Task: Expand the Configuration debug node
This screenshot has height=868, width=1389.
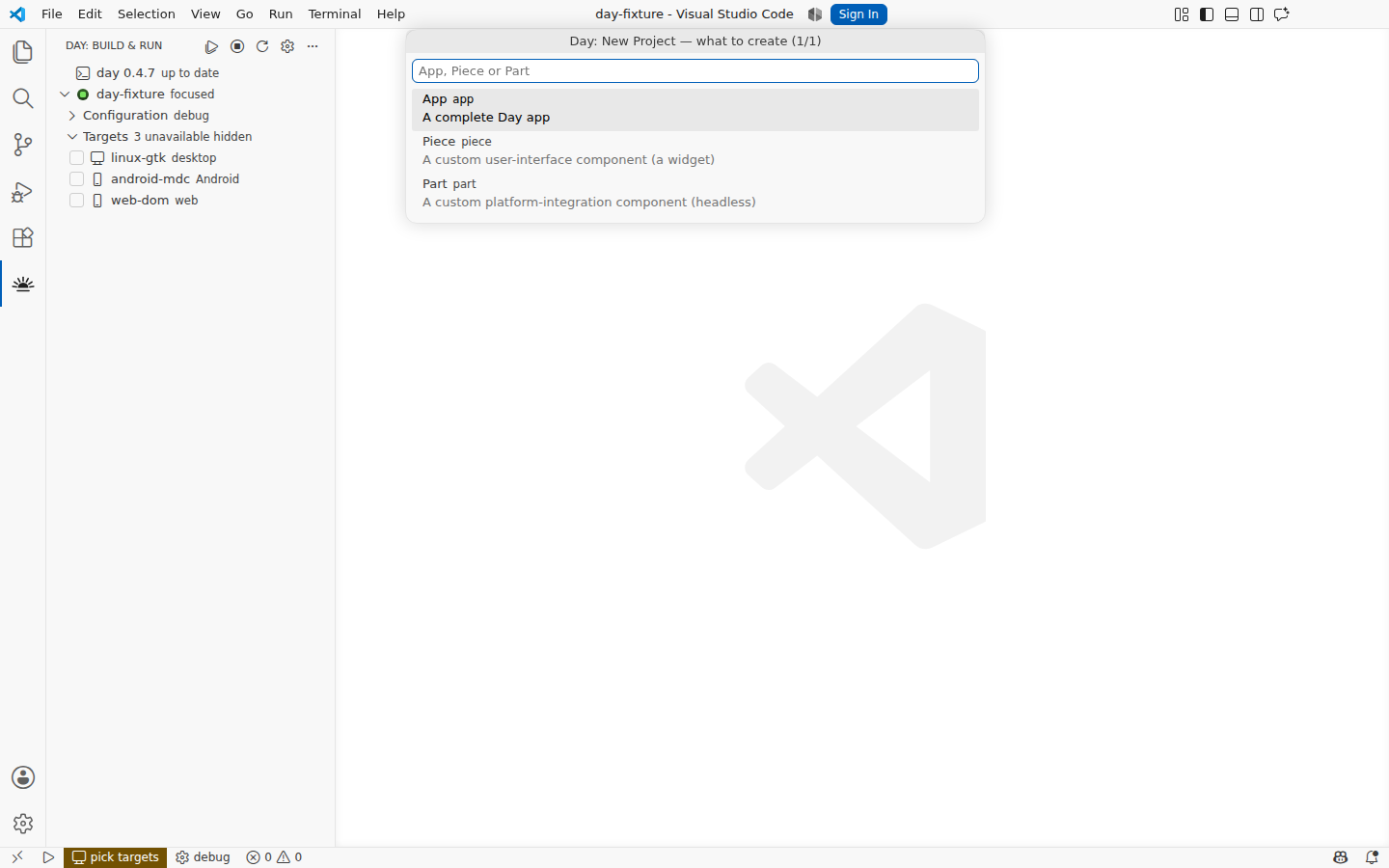Action: 72,116
